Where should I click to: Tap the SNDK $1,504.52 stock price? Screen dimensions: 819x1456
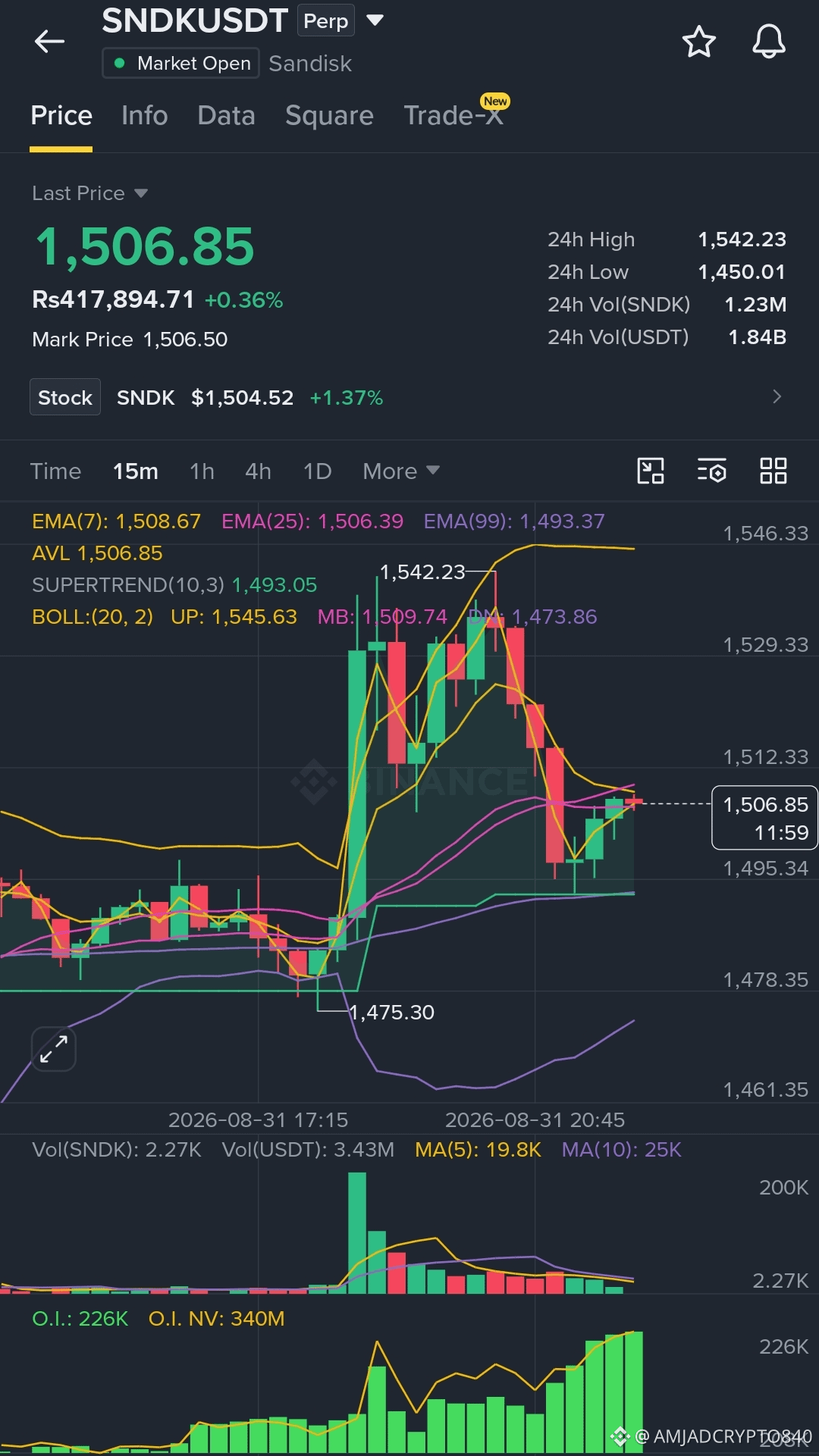[x=205, y=398]
